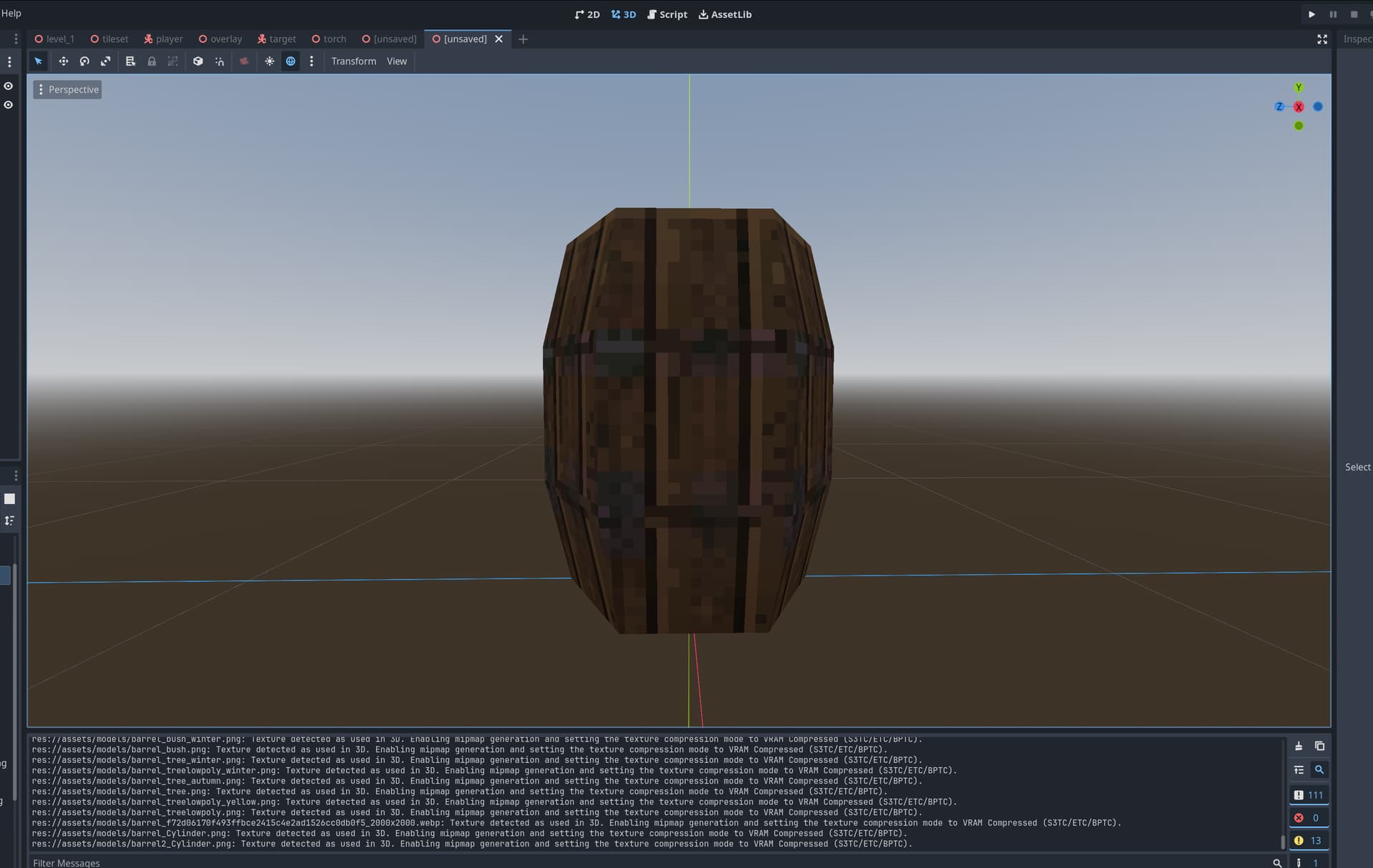1373x868 pixels.
Task: Click the barrel_tree_autumn.png log line
Action: (477, 781)
